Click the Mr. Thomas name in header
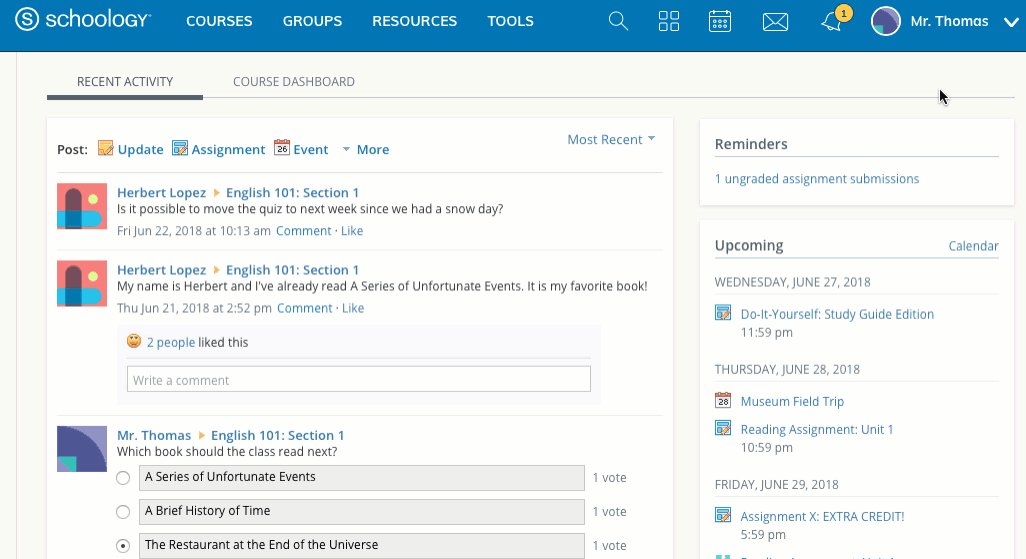 949,21
